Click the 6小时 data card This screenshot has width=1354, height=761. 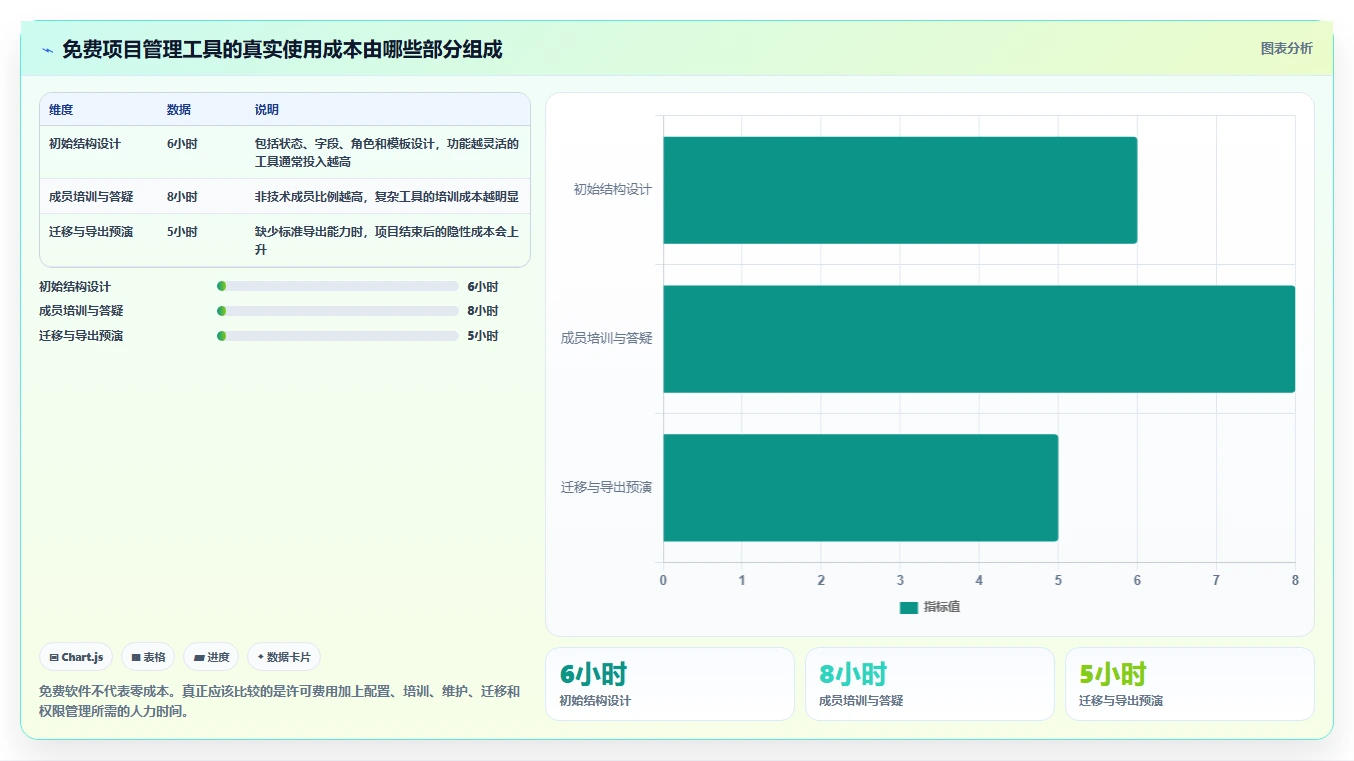pyautogui.click(x=670, y=684)
